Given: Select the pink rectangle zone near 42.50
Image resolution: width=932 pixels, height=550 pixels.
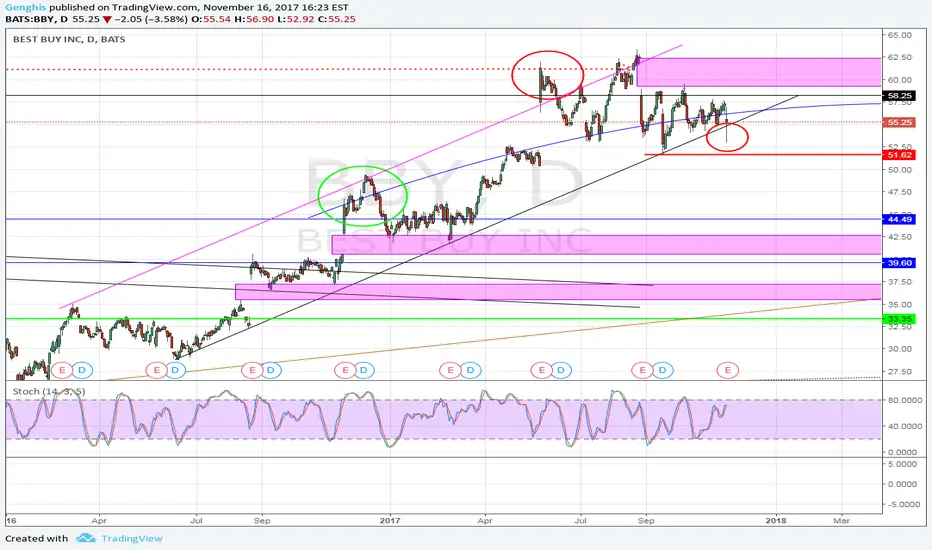Looking at the screenshot, I should click(606, 244).
